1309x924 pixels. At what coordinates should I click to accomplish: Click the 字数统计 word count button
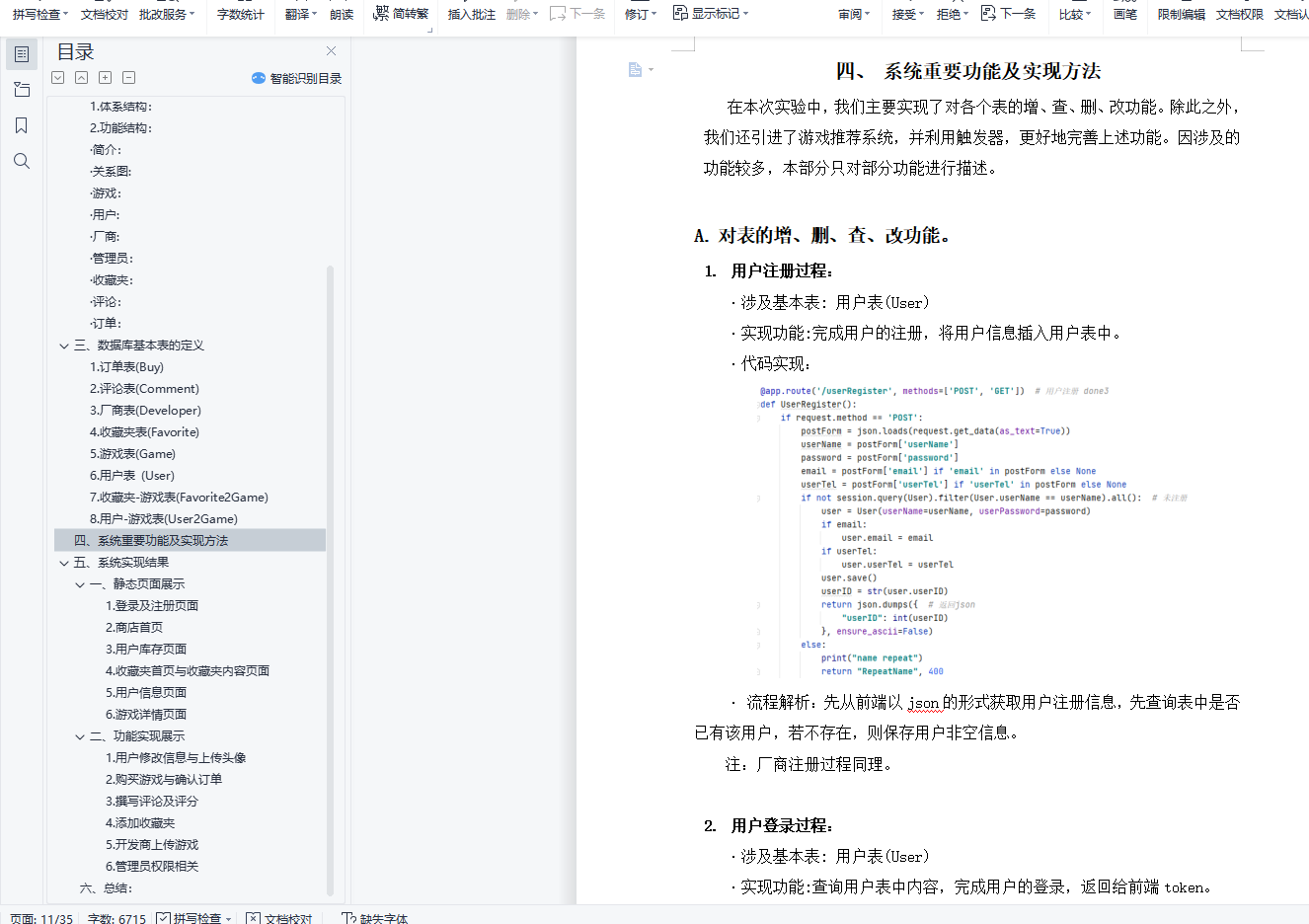coord(241,14)
